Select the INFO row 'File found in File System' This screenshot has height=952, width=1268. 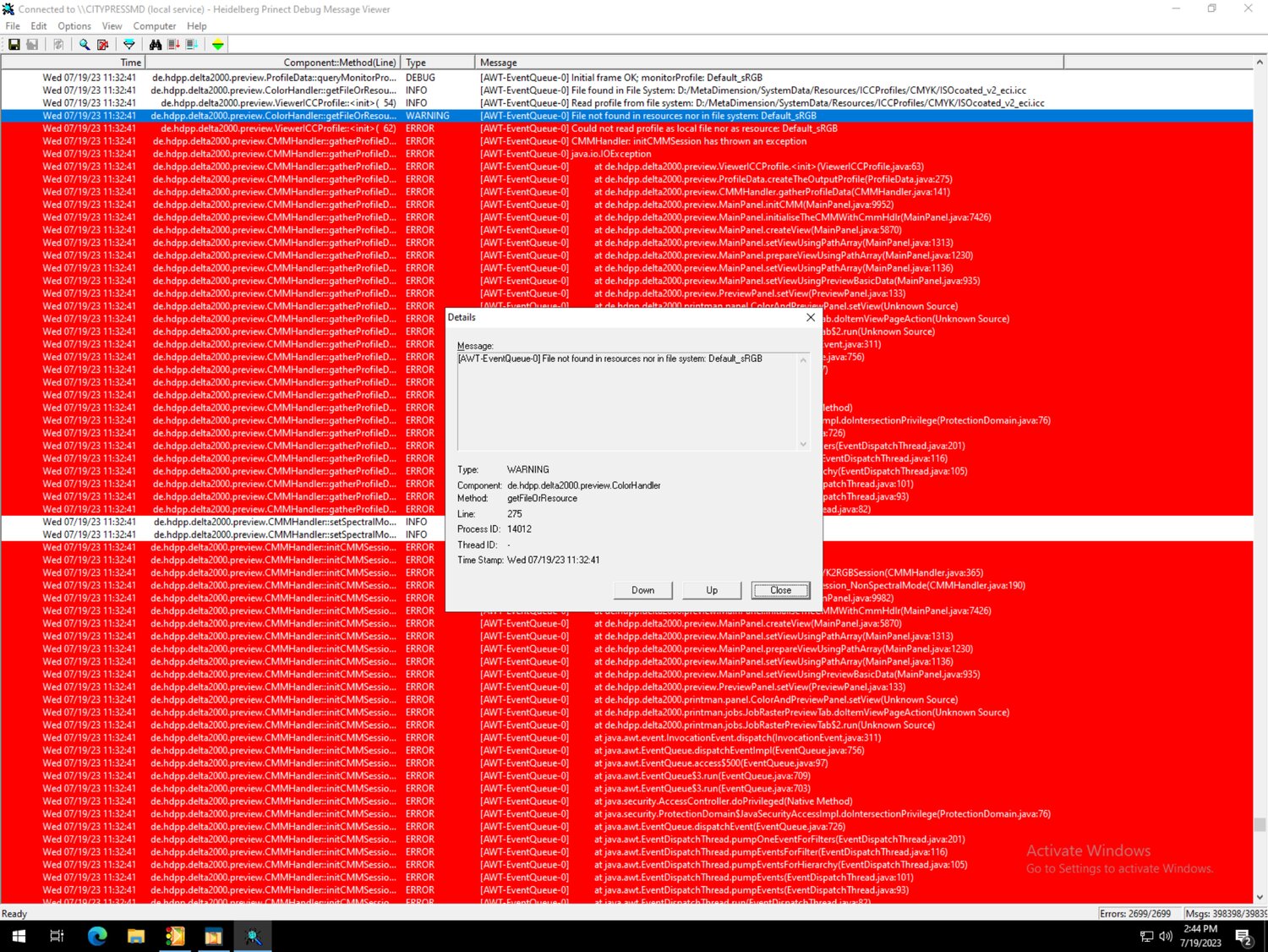click(x=627, y=90)
